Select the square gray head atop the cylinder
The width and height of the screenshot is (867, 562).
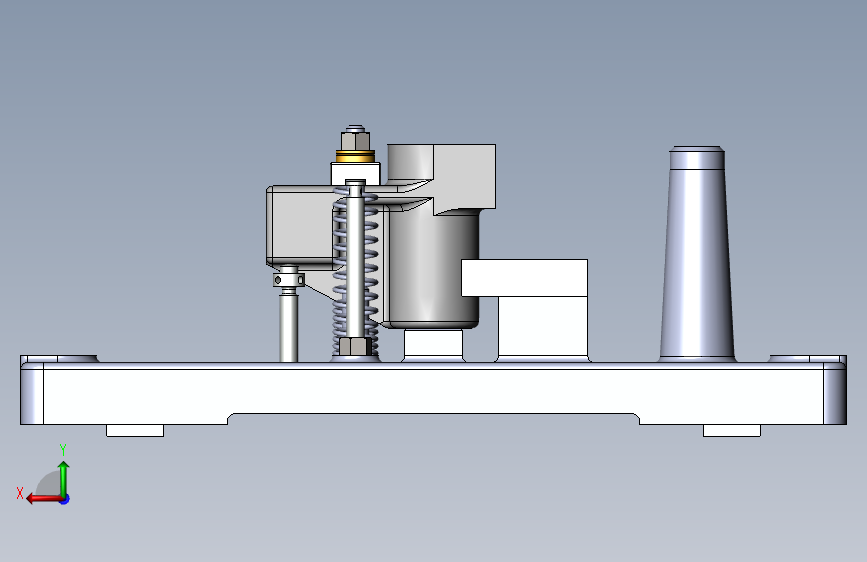point(463,176)
